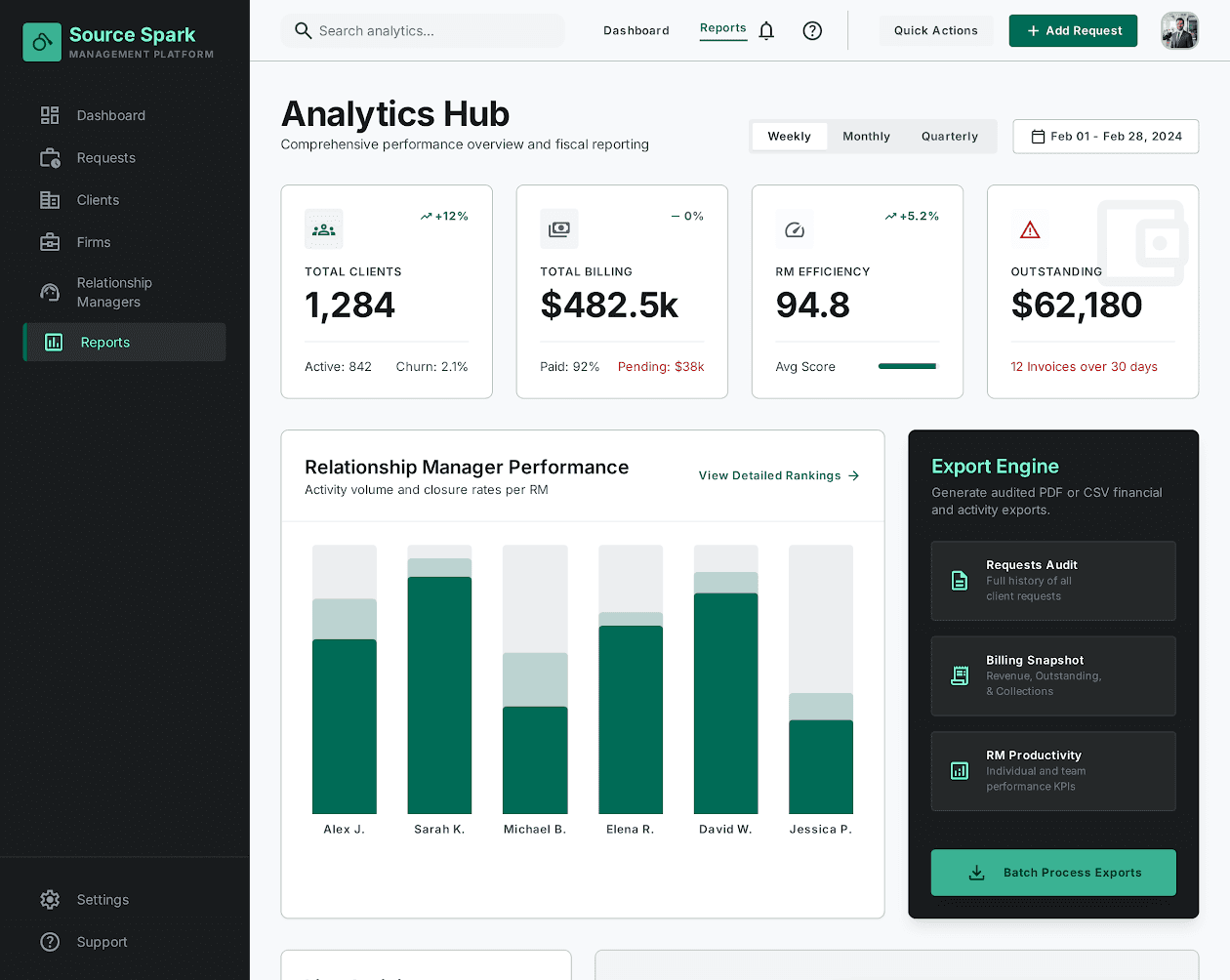Viewport: 1230px width, 980px height.
Task: Click the Requests Audit document icon
Action: (x=960, y=581)
